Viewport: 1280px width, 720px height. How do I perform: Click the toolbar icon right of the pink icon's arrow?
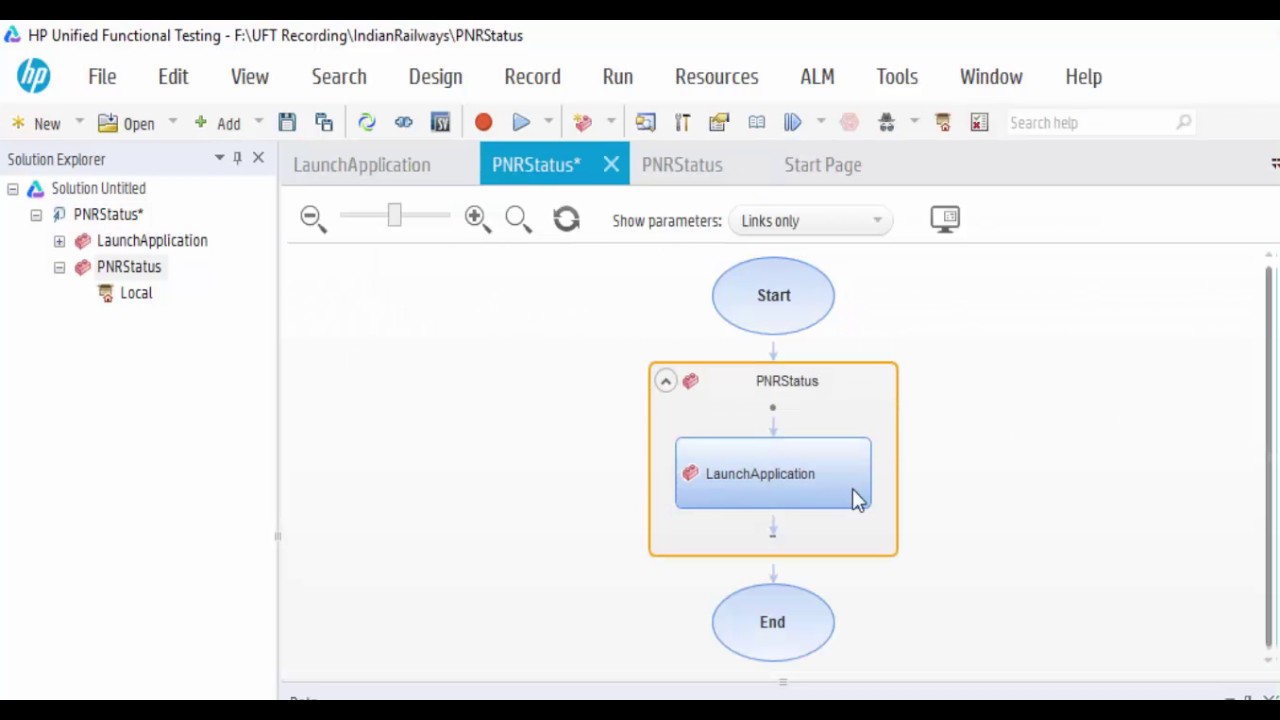click(645, 122)
